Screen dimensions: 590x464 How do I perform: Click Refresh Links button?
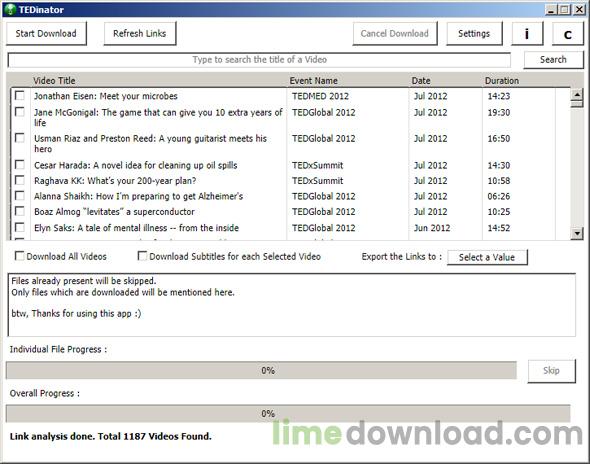point(140,33)
